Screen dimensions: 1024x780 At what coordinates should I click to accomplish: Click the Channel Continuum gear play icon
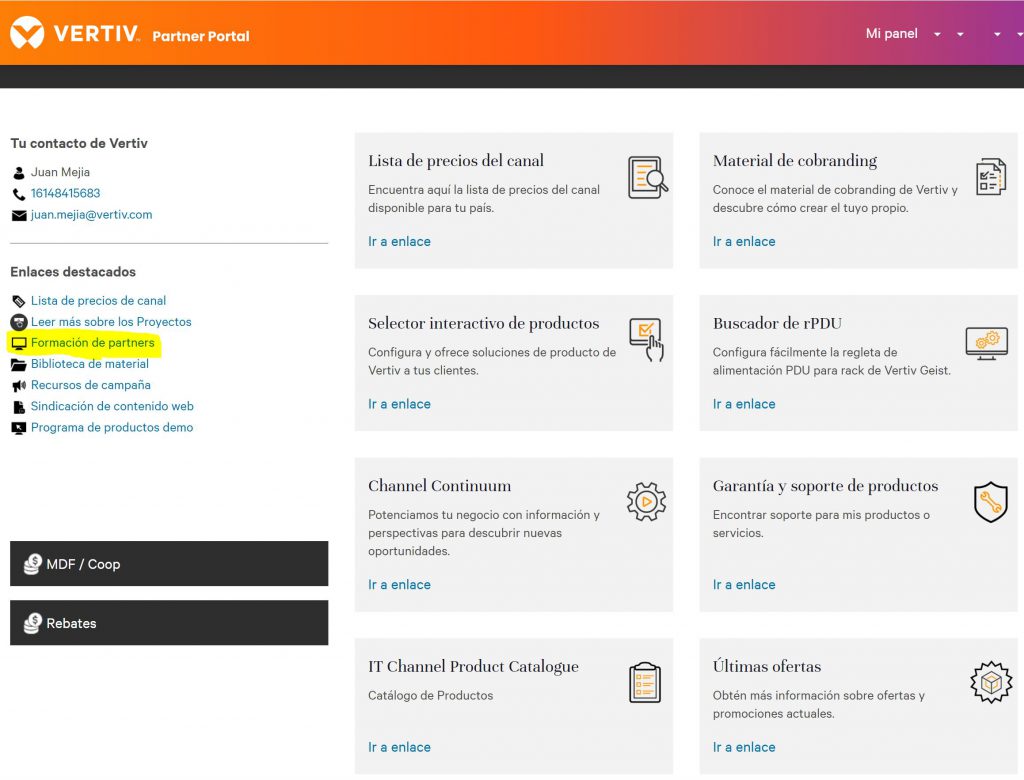pyautogui.click(x=646, y=501)
